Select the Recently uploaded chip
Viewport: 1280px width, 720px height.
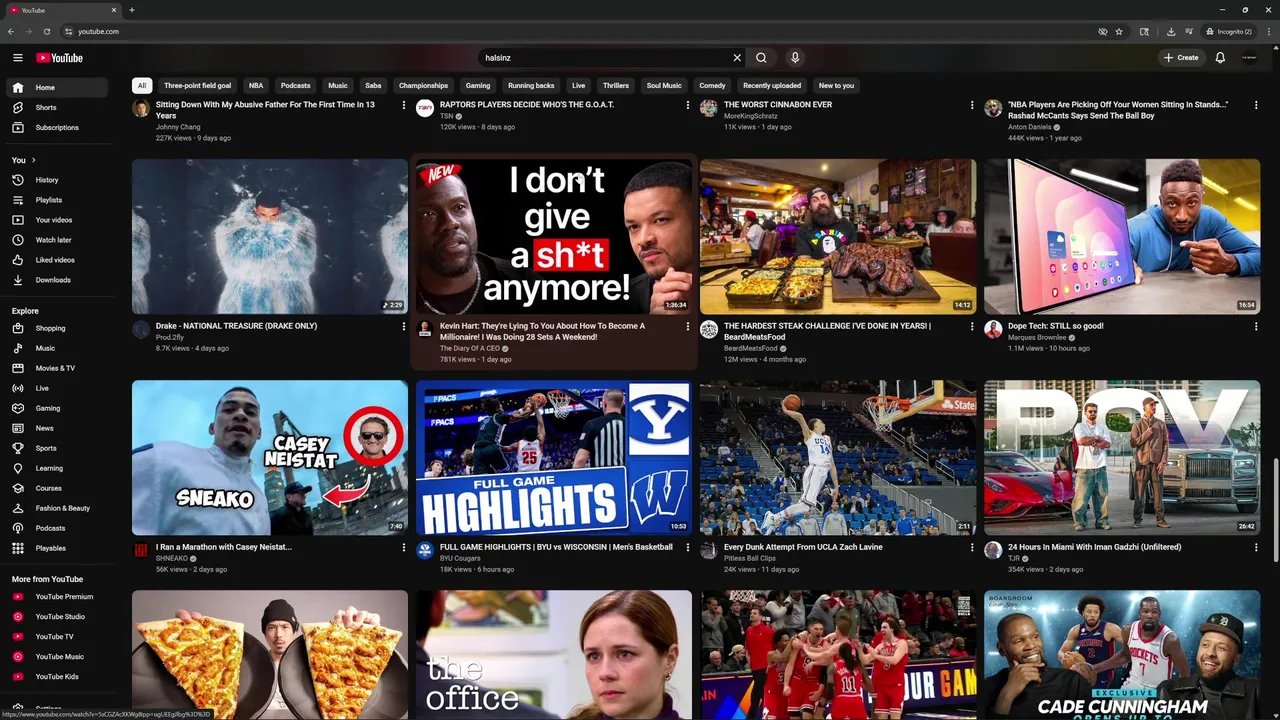(x=772, y=86)
